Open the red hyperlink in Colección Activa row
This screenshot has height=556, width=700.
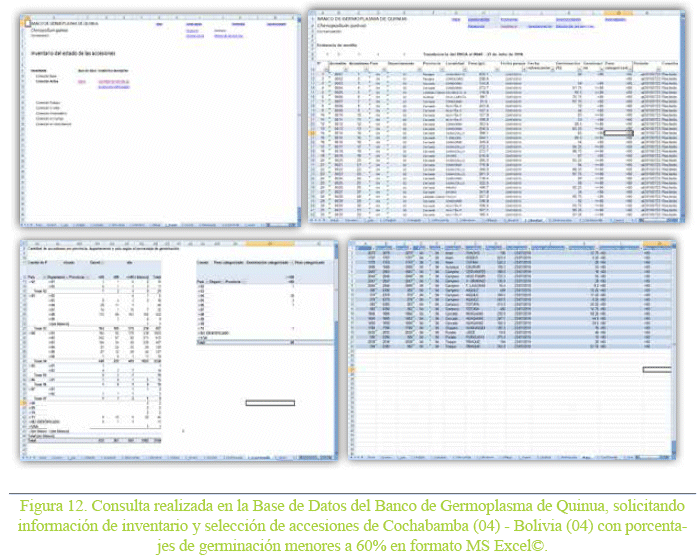(x=82, y=83)
